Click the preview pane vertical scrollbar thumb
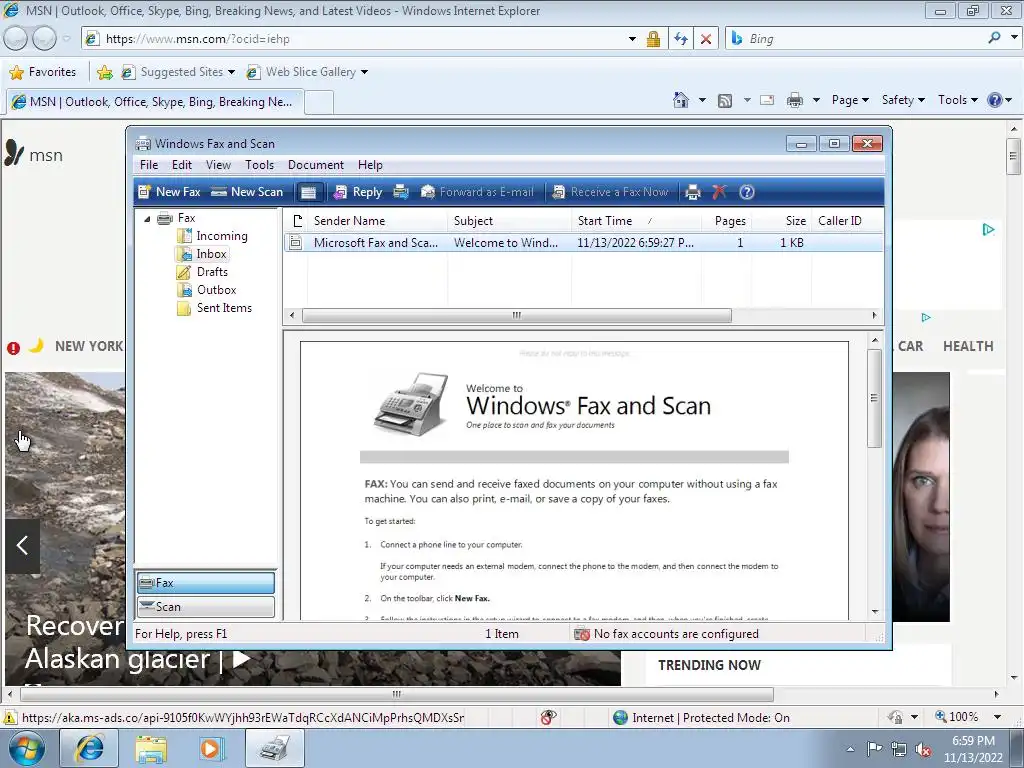Viewport: 1024px width, 768px height. click(x=874, y=398)
